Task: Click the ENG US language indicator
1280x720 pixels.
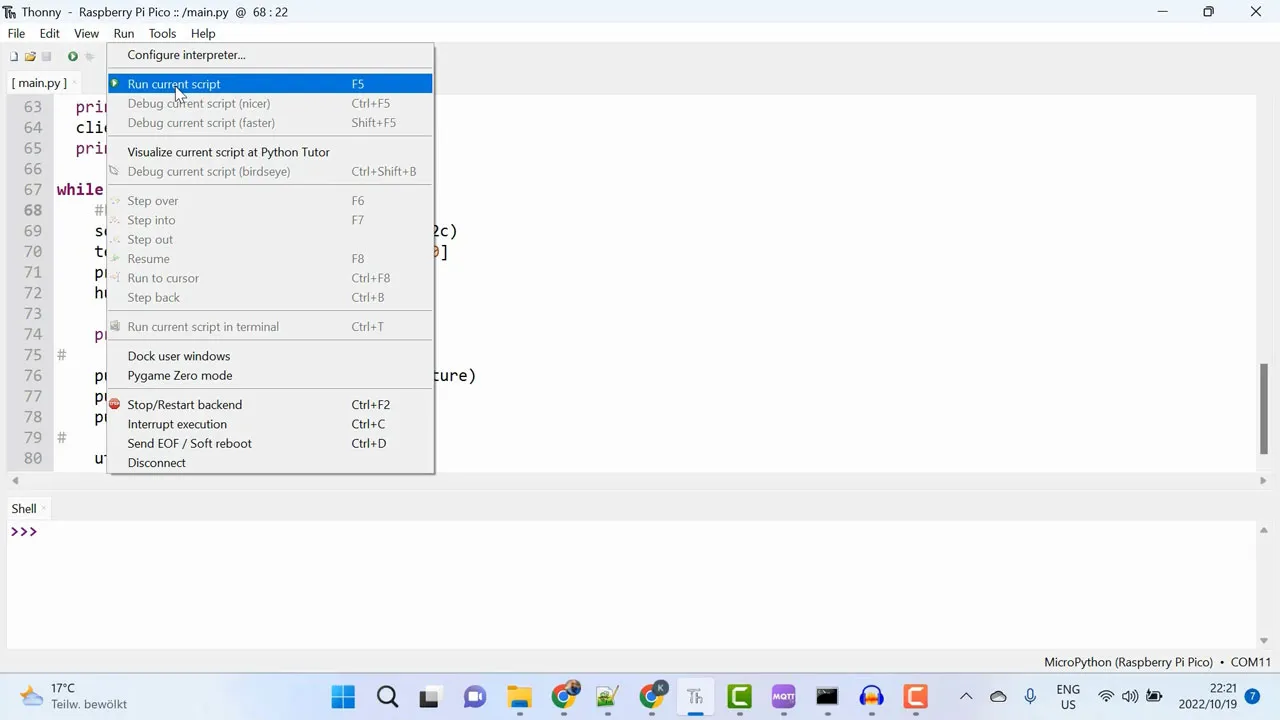Action: (x=1068, y=697)
